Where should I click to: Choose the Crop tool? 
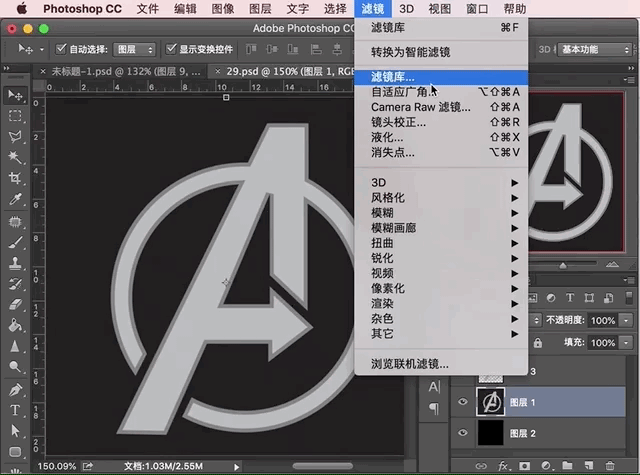pos(16,179)
